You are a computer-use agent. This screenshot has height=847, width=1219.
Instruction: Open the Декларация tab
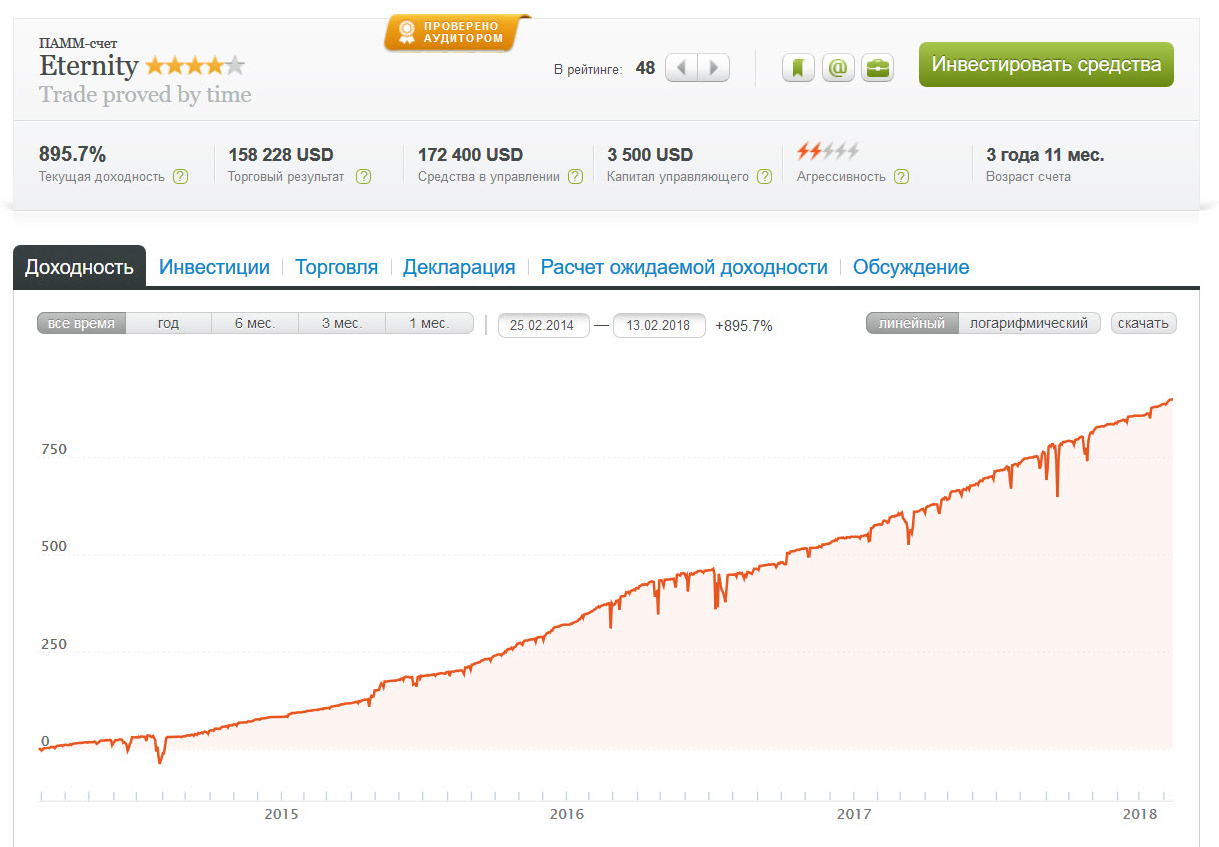[459, 267]
